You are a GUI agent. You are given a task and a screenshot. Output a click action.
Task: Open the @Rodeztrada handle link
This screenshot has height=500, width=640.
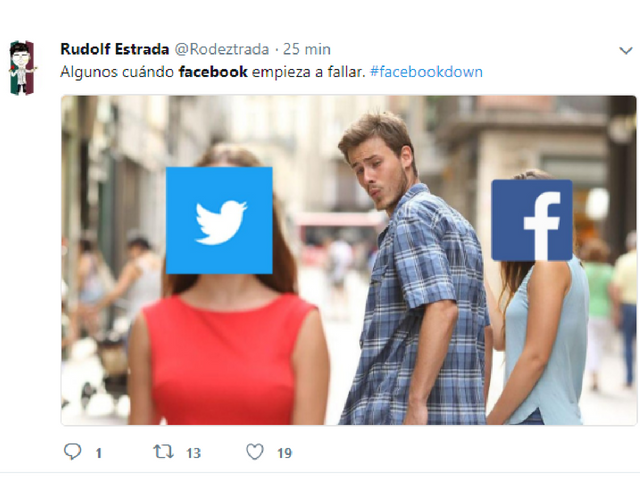[222, 49]
